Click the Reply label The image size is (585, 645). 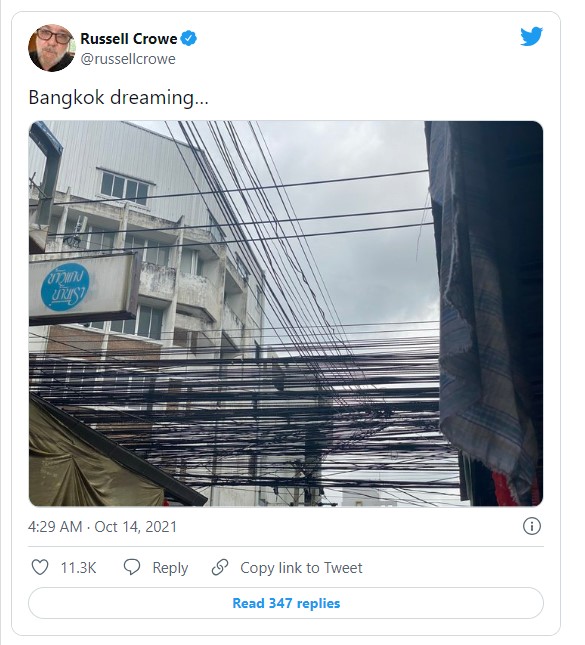coord(170,568)
